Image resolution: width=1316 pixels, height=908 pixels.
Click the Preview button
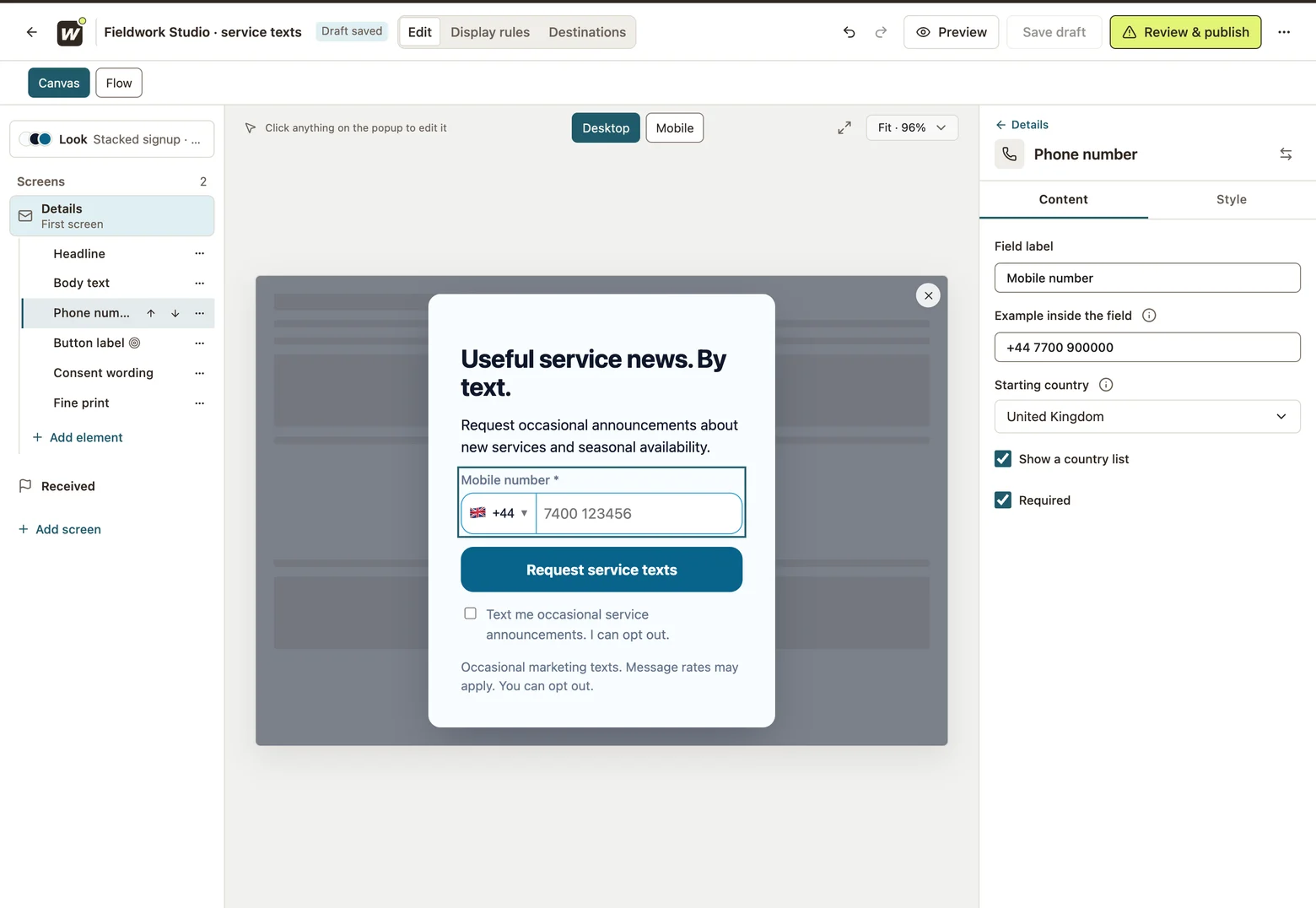pyautogui.click(x=951, y=32)
